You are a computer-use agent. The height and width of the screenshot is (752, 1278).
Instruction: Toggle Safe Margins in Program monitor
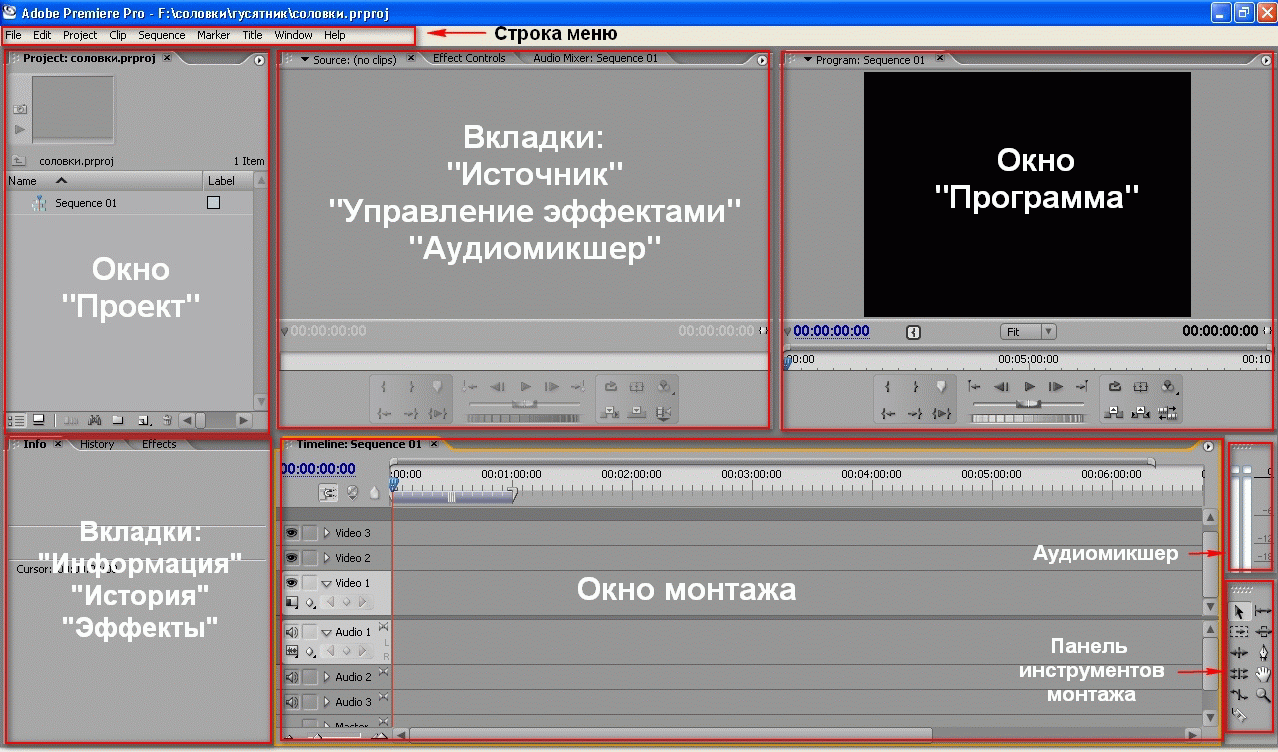tap(1140, 387)
